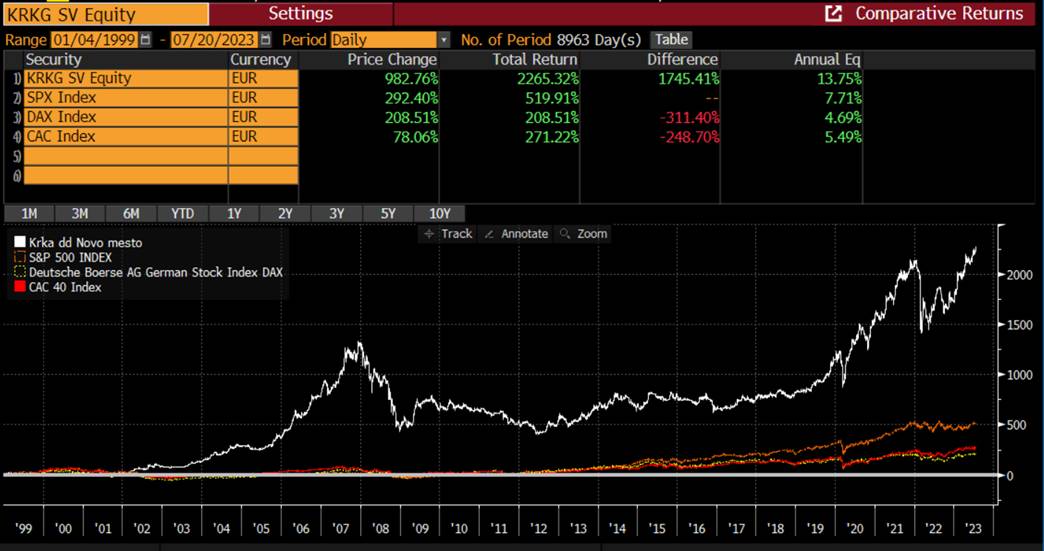Choose the 1M range tab
This screenshot has width=1044, height=551.
click(29, 213)
